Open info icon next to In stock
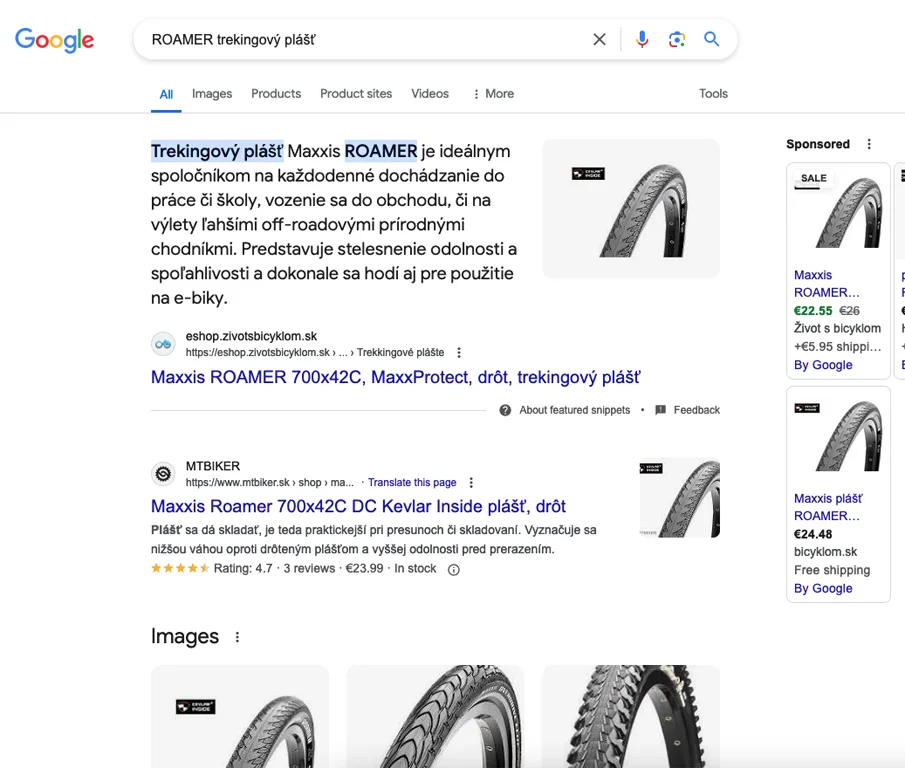The width and height of the screenshot is (905, 768). [453, 569]
